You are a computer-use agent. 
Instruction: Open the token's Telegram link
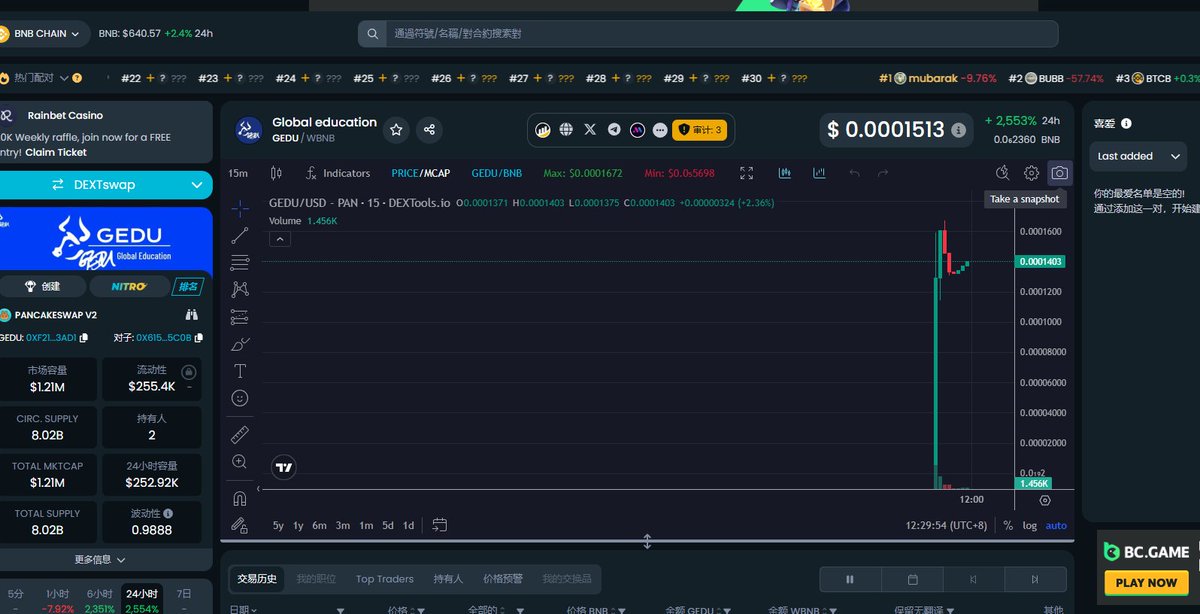(x=614, y=129)
